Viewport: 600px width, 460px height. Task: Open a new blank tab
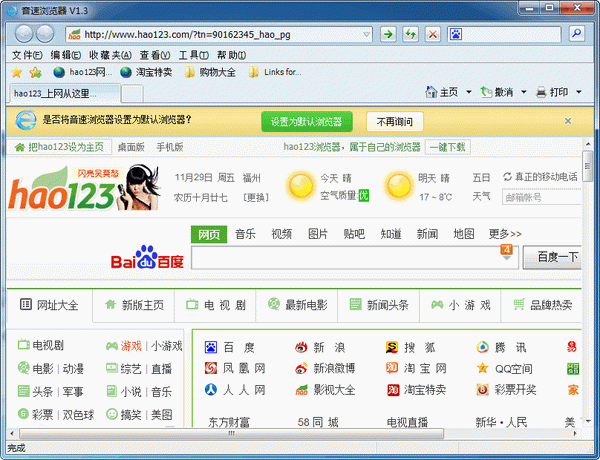[x=132, y=94]
